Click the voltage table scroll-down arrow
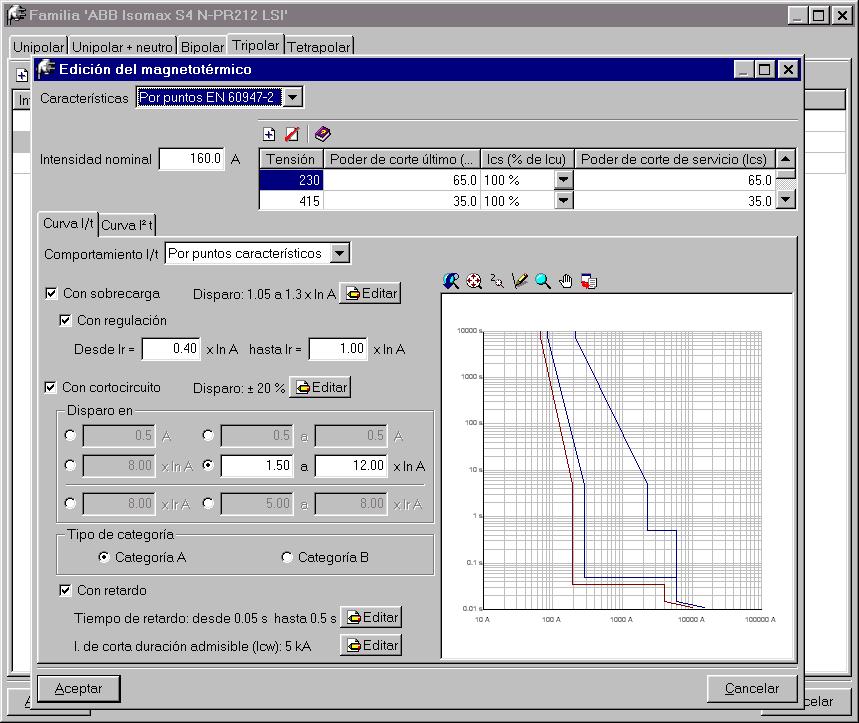The image size is (859, 723). (786, 199)
